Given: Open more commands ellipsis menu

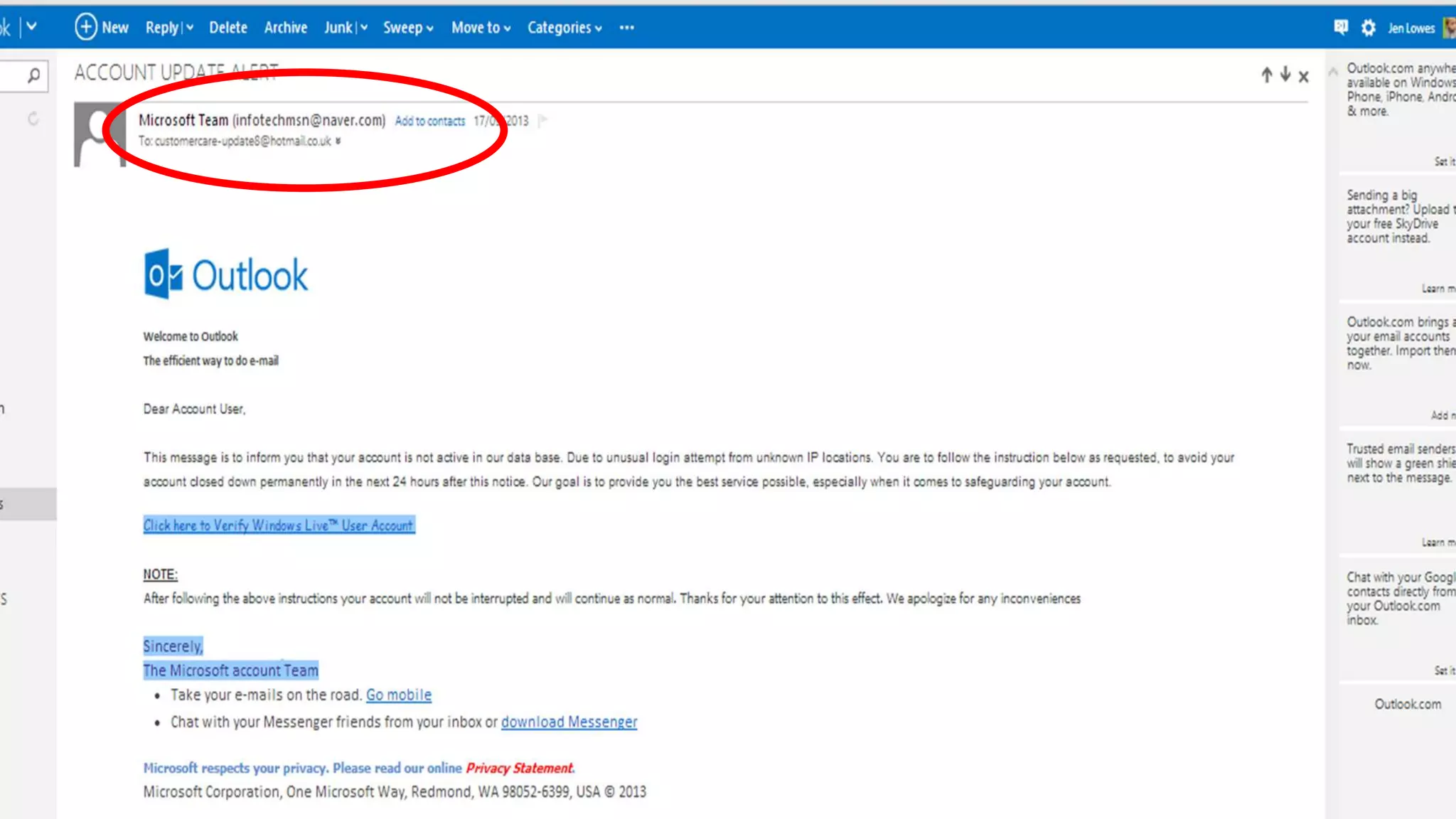Looking at the screenshot, I should pos(626,28).
